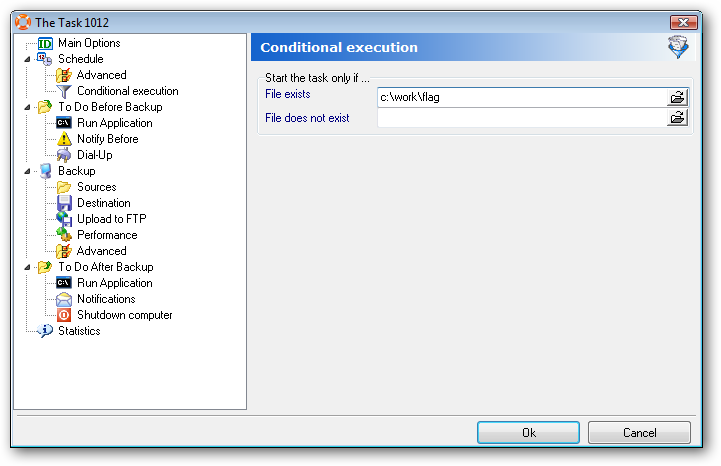Open the Sources tree item
This screenshot has height=466, width=721.
click(96, 187)
